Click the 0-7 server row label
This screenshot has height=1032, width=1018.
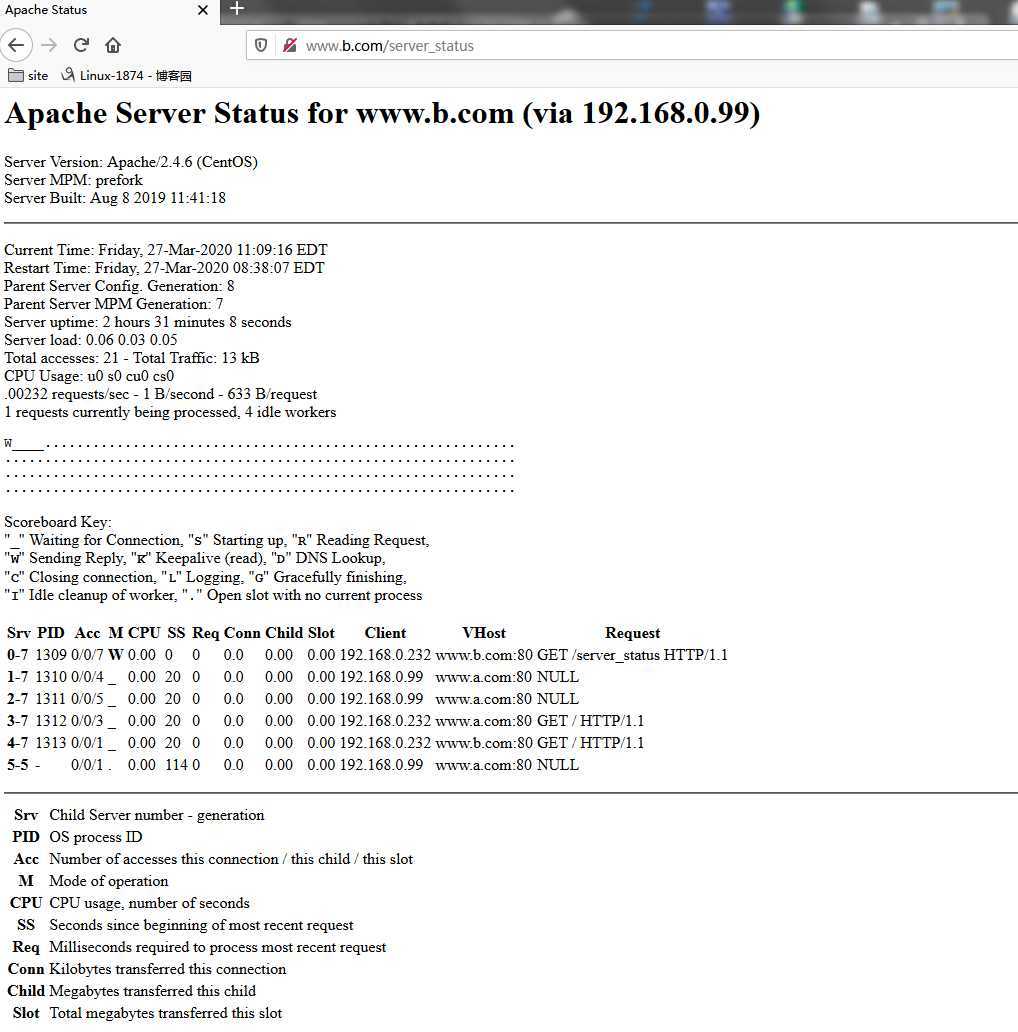click(18, 655)
